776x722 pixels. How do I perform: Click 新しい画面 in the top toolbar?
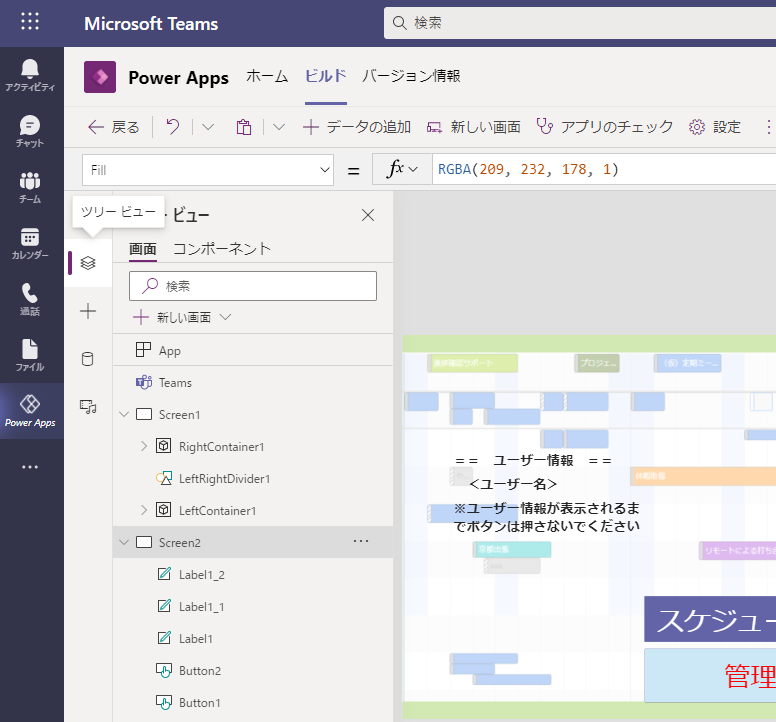pyautogui.click(x=474, y=127)
